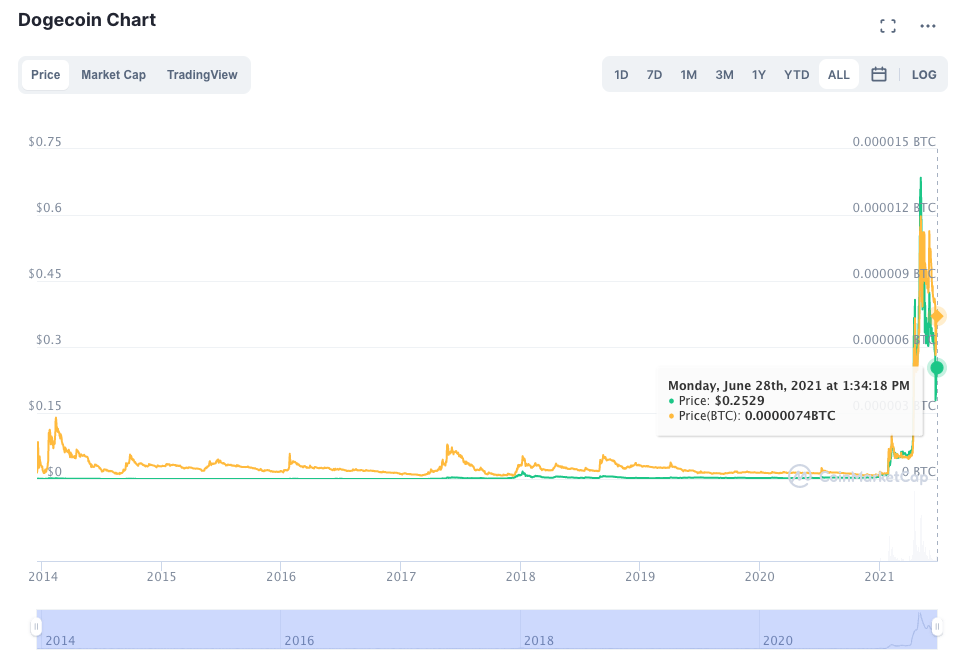The image size is (968, 665).
Task: Click the green price marker dot
Action: 937,367
